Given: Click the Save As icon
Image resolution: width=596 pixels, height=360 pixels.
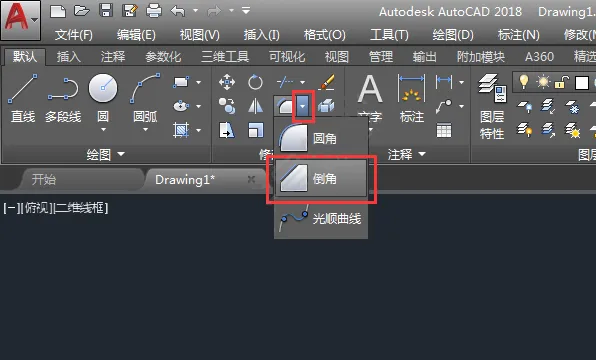Looking at the screenshot, I should 130,11.
